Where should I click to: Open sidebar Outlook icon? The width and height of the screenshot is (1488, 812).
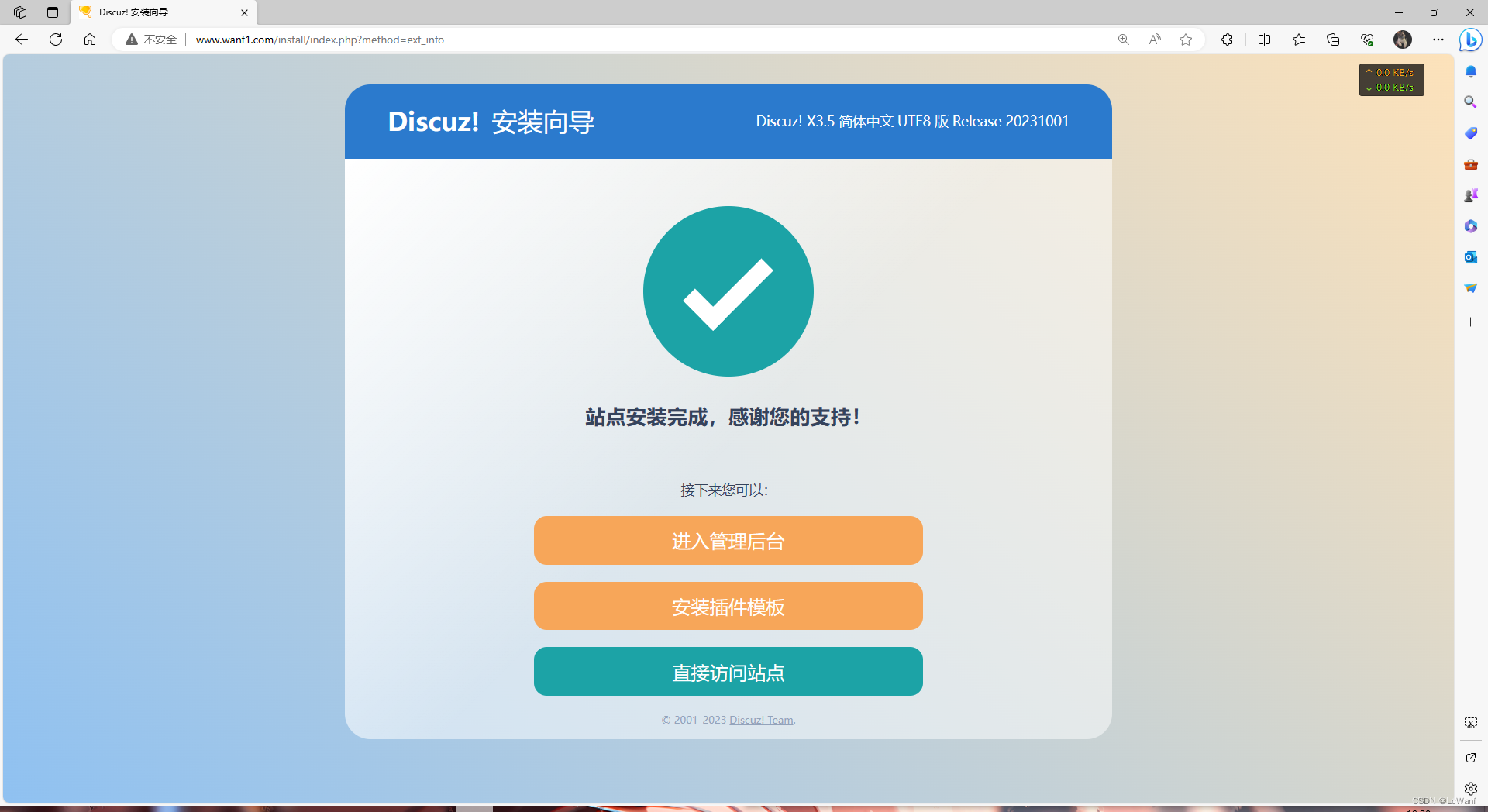click(x=1471, y=257)
